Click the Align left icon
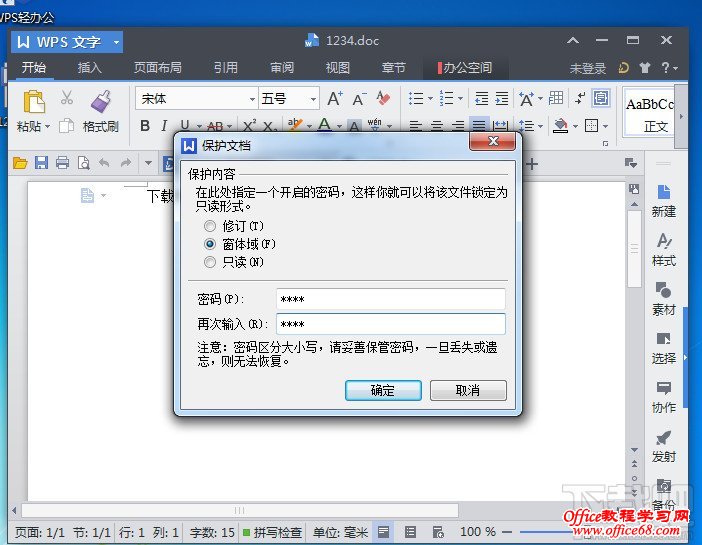The image size is (702, 545). coord(415,126)
